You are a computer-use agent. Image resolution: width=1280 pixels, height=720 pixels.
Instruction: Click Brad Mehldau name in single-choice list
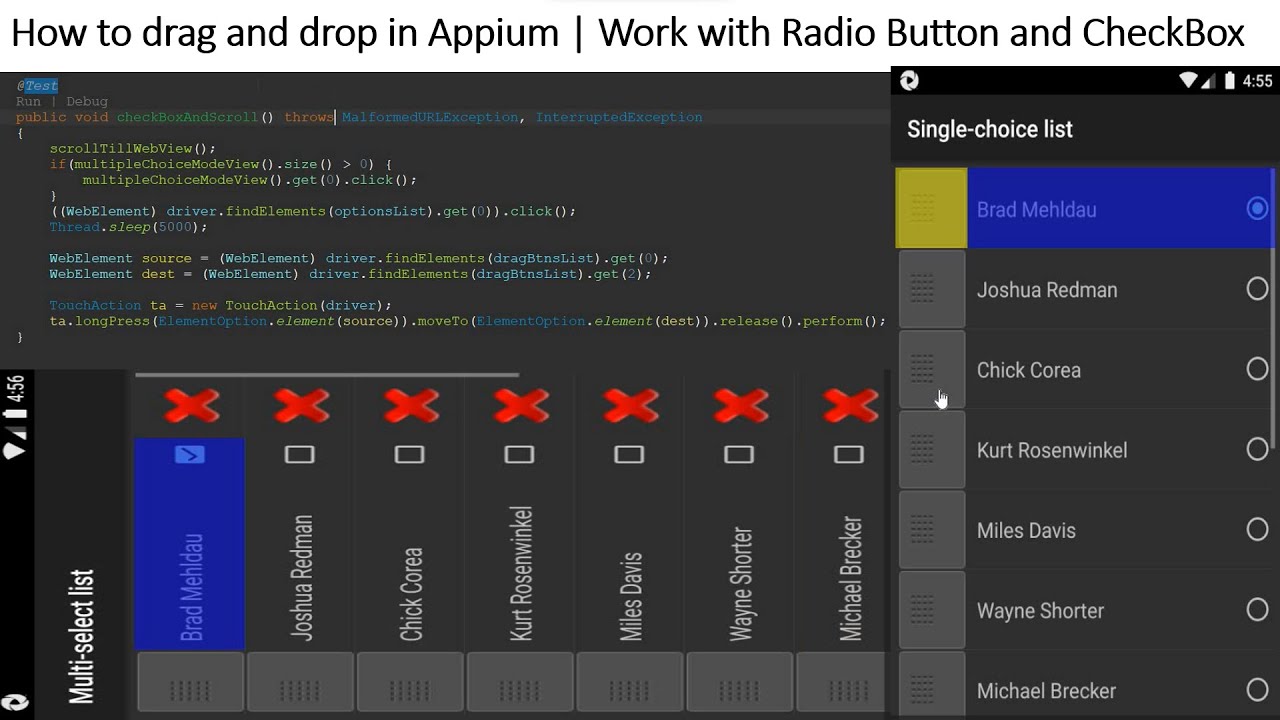(x=1036, y=210)
